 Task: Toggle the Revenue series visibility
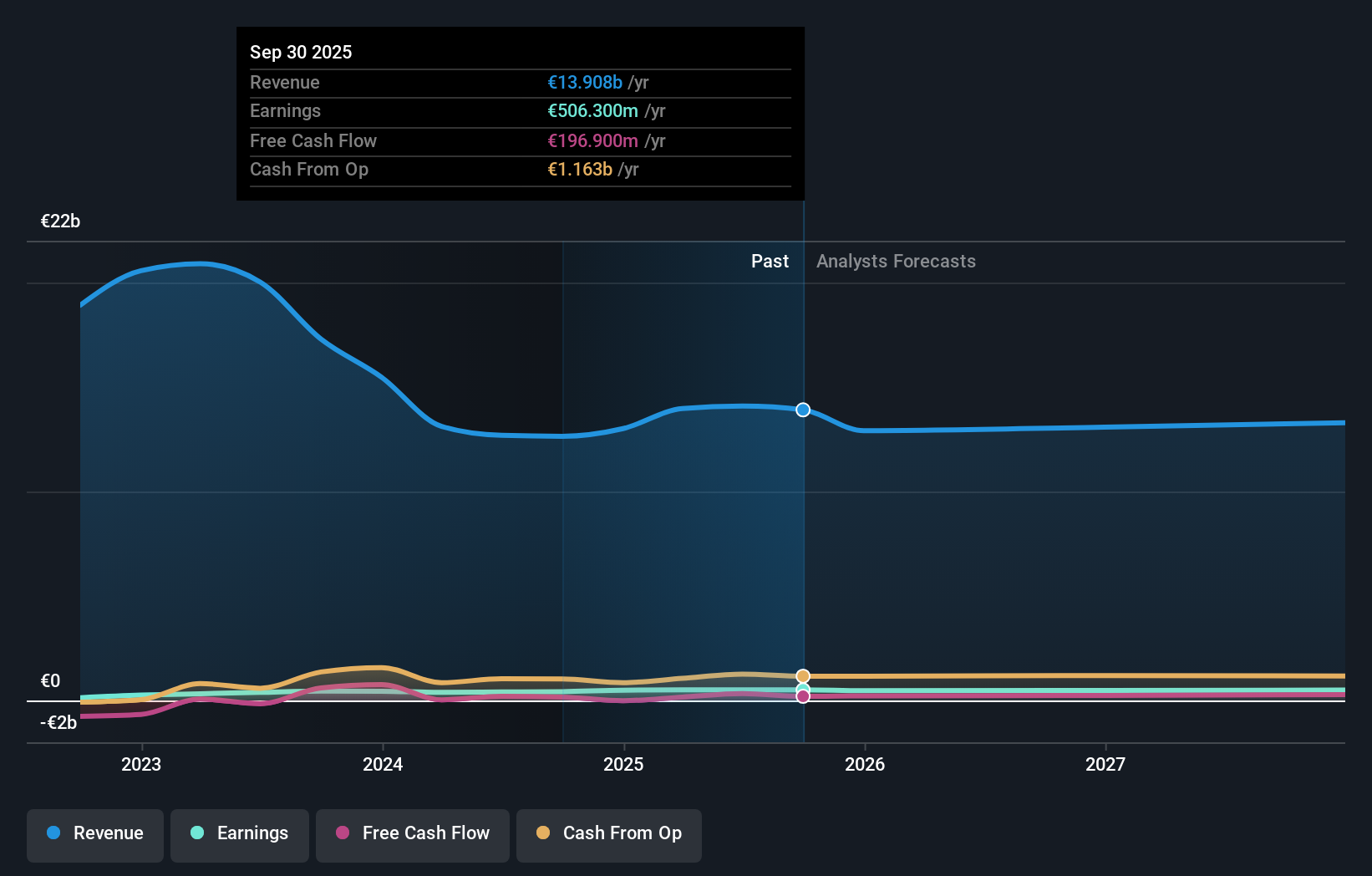pyautogui.click(x=94, y=833)
